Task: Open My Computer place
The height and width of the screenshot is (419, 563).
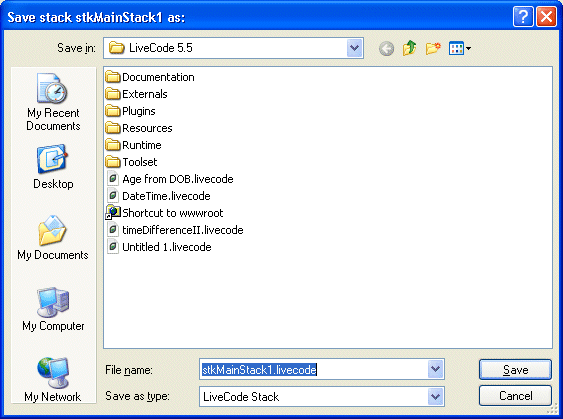Action: tap(53, 309)
